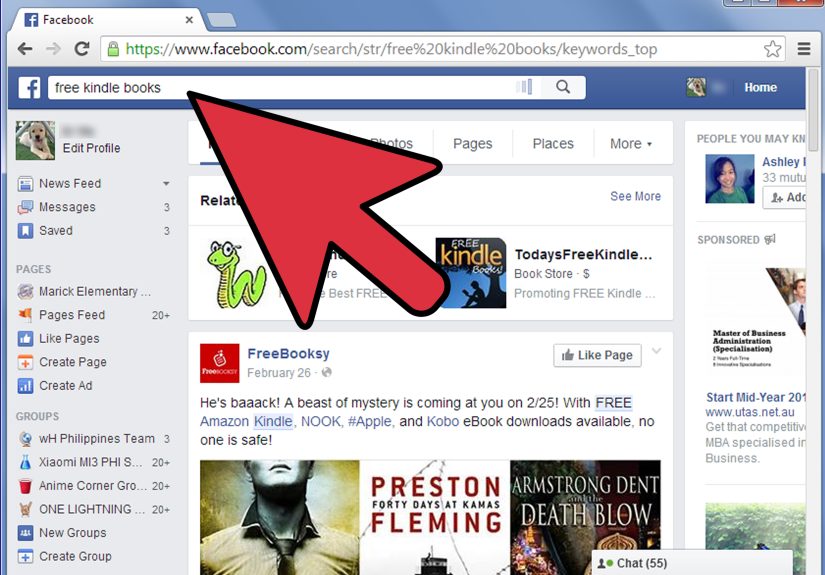
Task: Click the search results filter icon
Action: point(525,87)
